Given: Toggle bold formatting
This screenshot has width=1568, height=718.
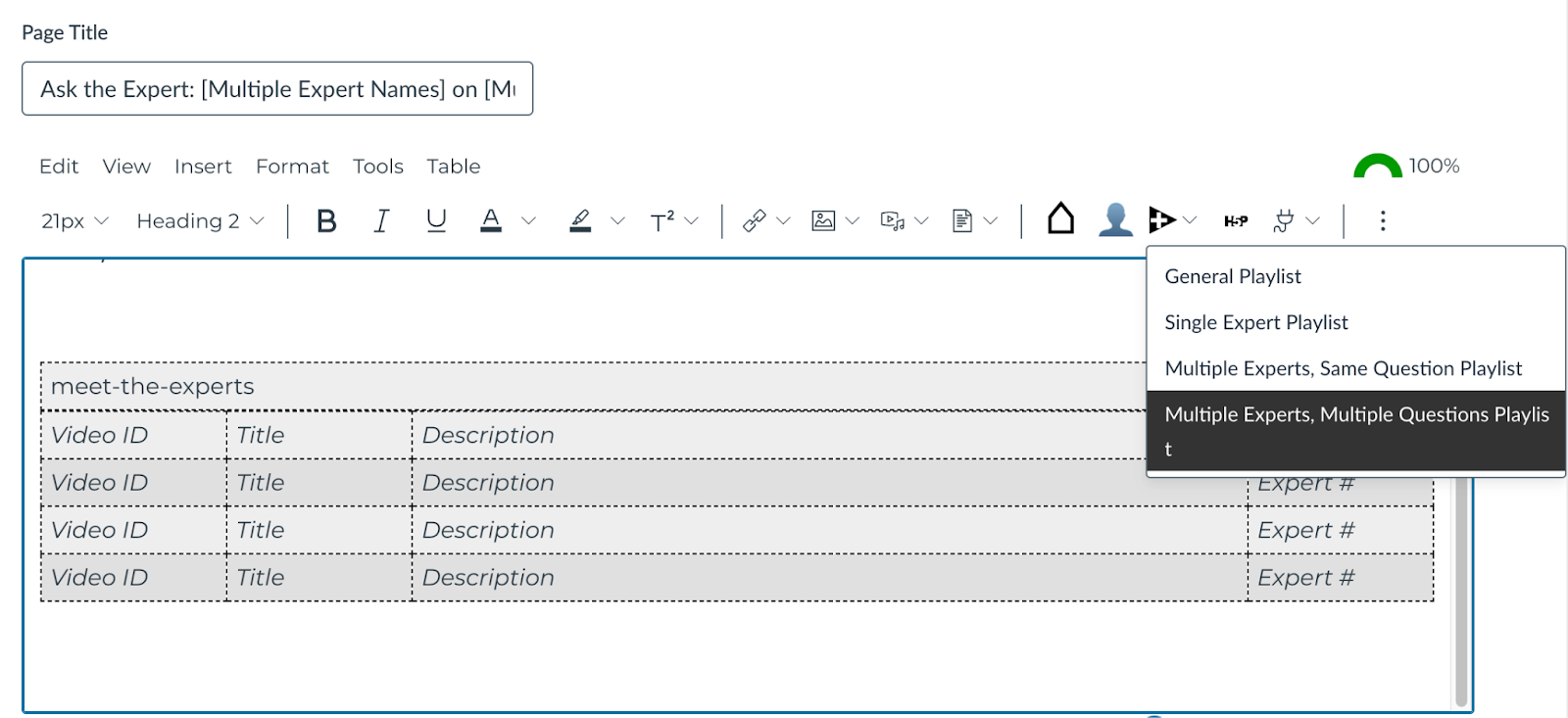Looking at the screenshot, I should tap(326, 221).
